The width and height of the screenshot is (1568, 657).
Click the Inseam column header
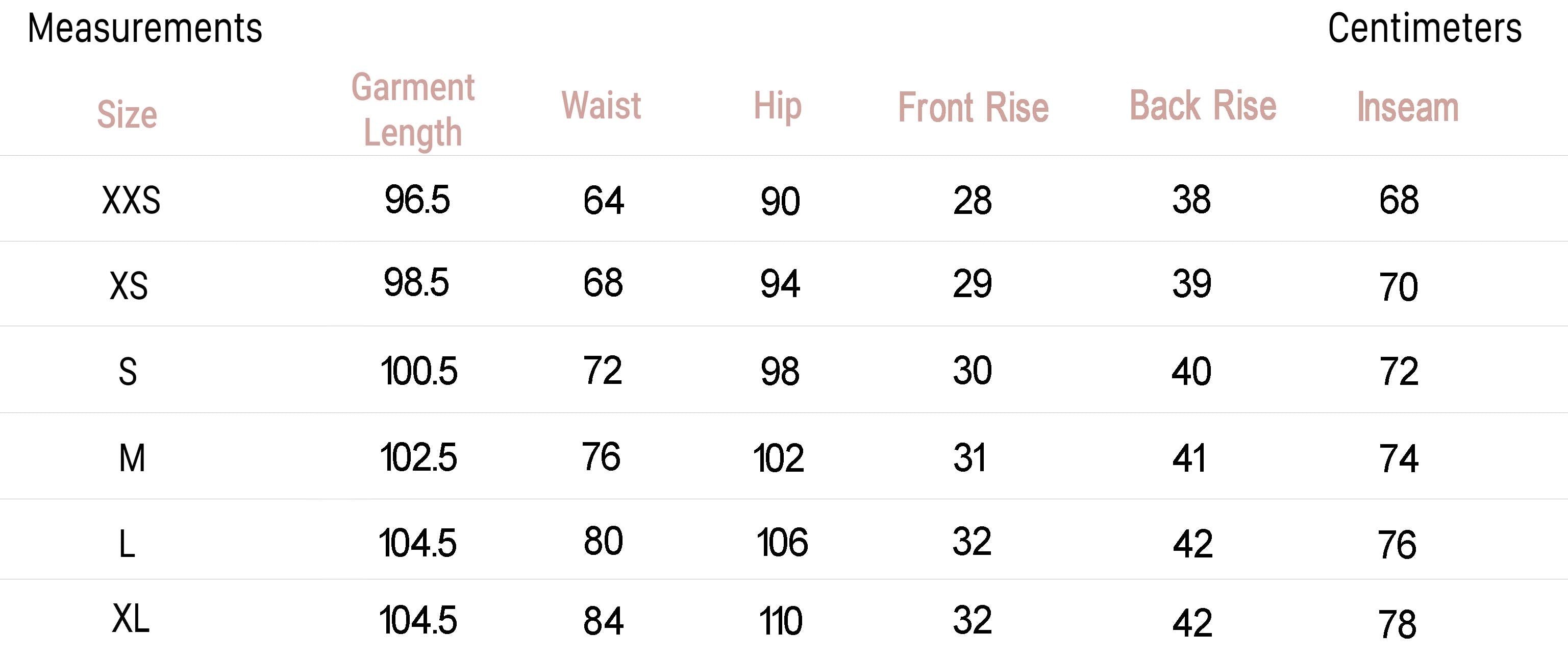coord(1407,108)
